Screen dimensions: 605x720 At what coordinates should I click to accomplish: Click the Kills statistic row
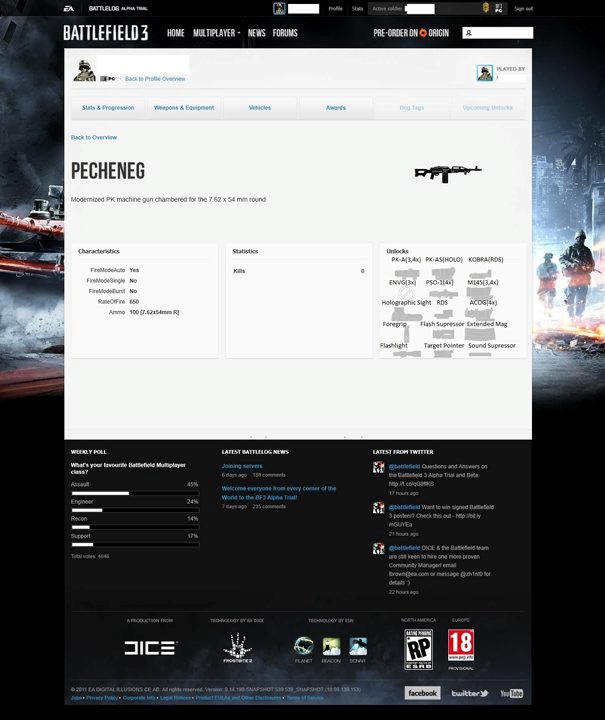point(299,271)
